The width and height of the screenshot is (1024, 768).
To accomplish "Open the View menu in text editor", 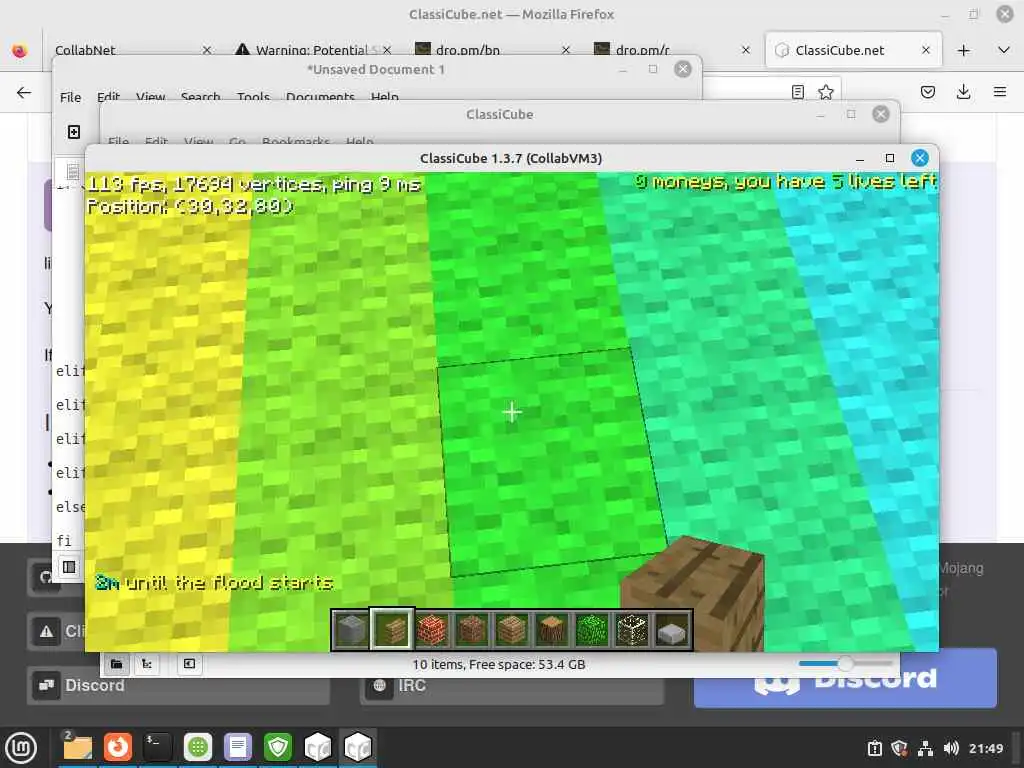I will coord(150,97).
